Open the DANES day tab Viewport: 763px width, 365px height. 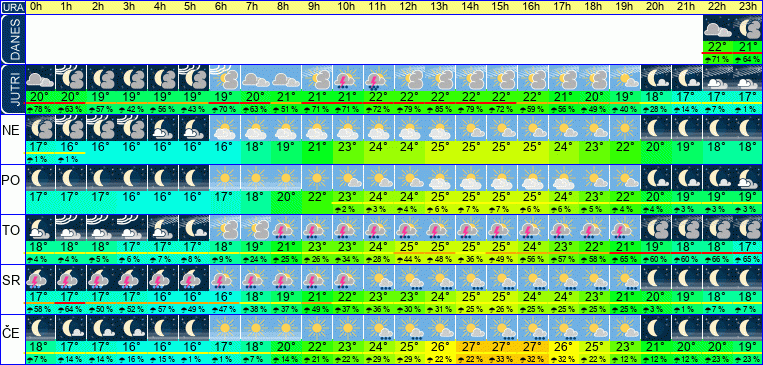(13, 39)
